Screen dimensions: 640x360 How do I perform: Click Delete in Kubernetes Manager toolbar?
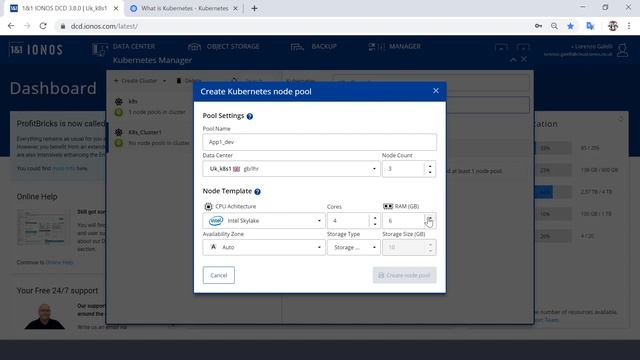189,80
